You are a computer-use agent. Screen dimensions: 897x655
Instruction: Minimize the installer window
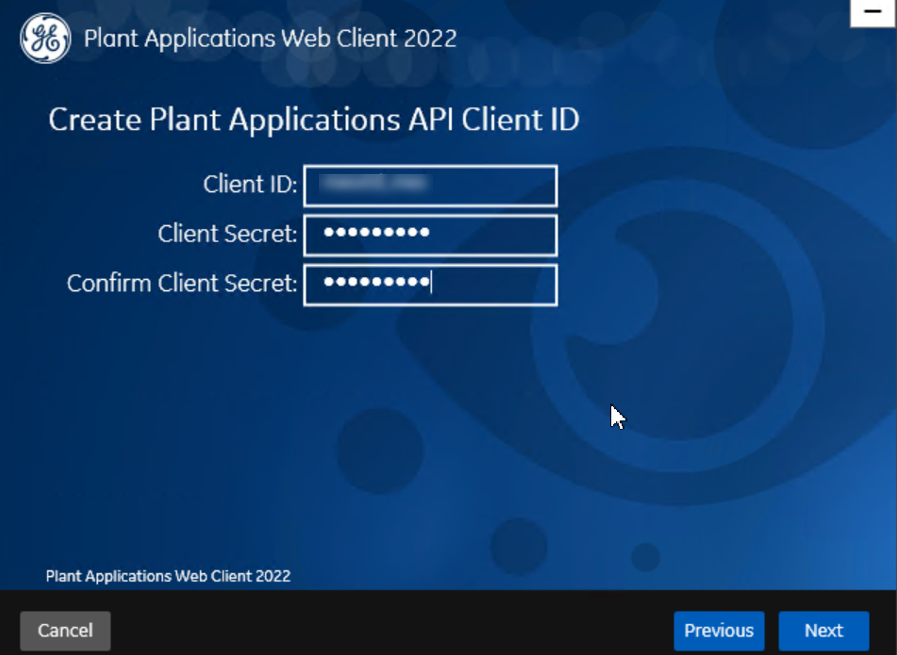873,12
